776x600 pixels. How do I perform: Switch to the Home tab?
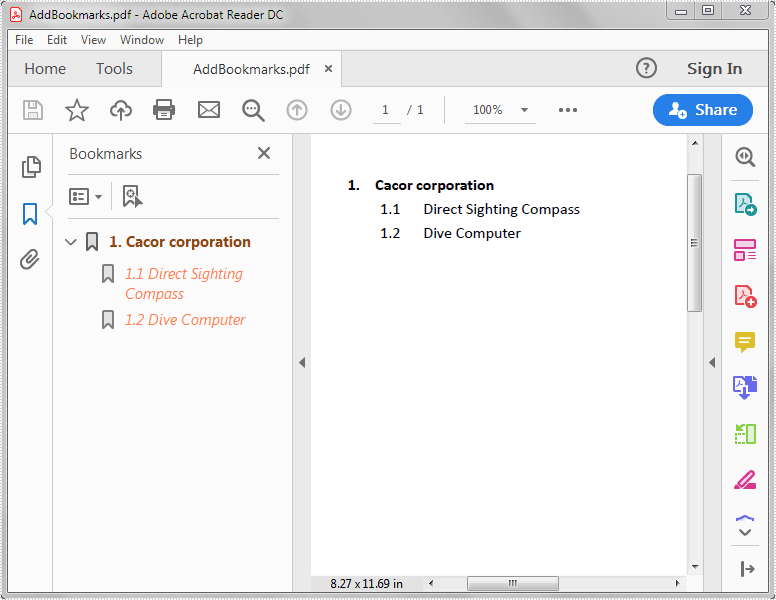click(x=45, y=68)
